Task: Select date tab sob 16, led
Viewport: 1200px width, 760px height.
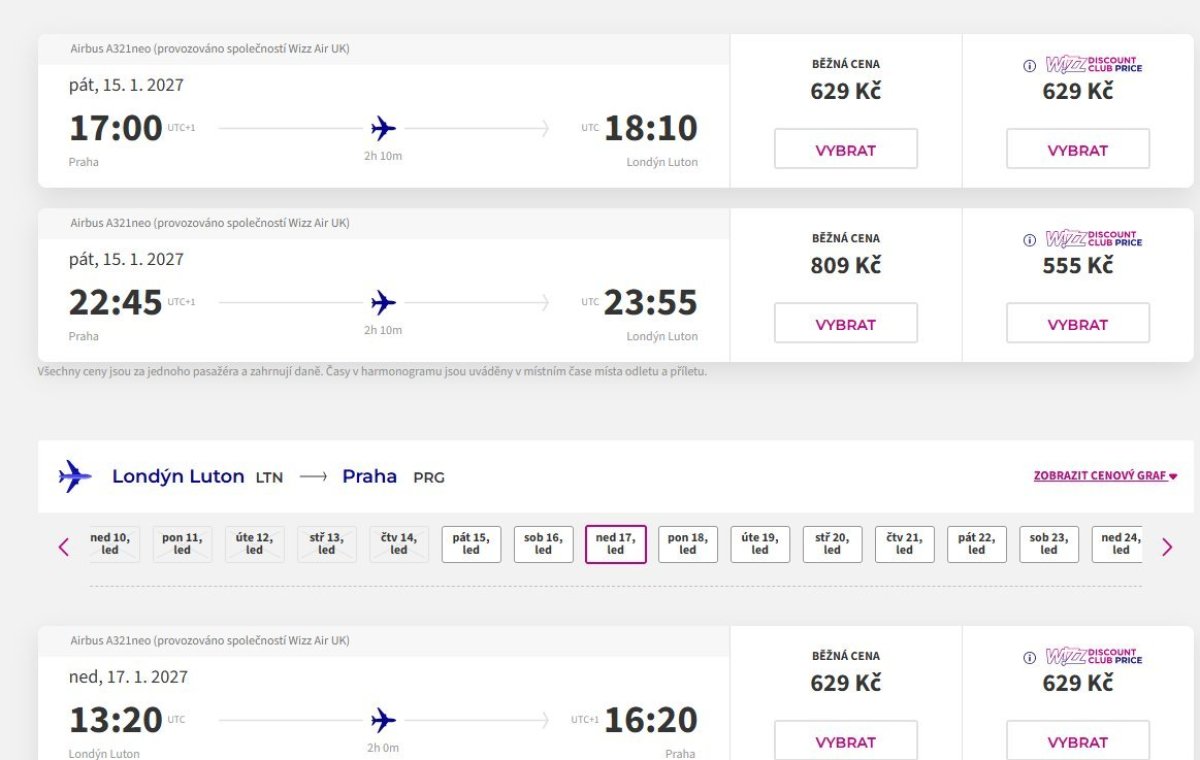Action: (x=543, y=544)
